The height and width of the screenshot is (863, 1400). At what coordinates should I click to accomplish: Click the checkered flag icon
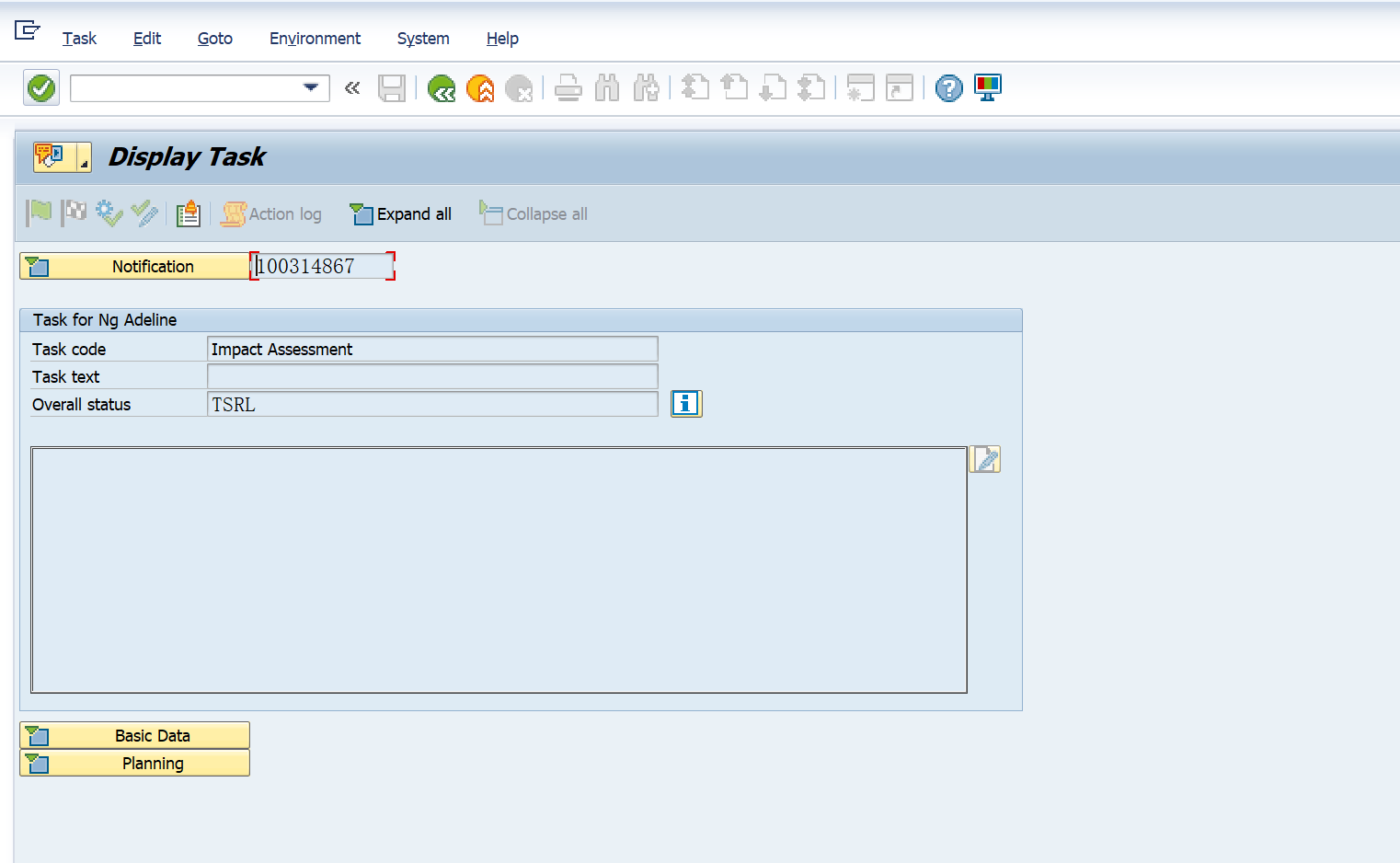coord(75,213)
